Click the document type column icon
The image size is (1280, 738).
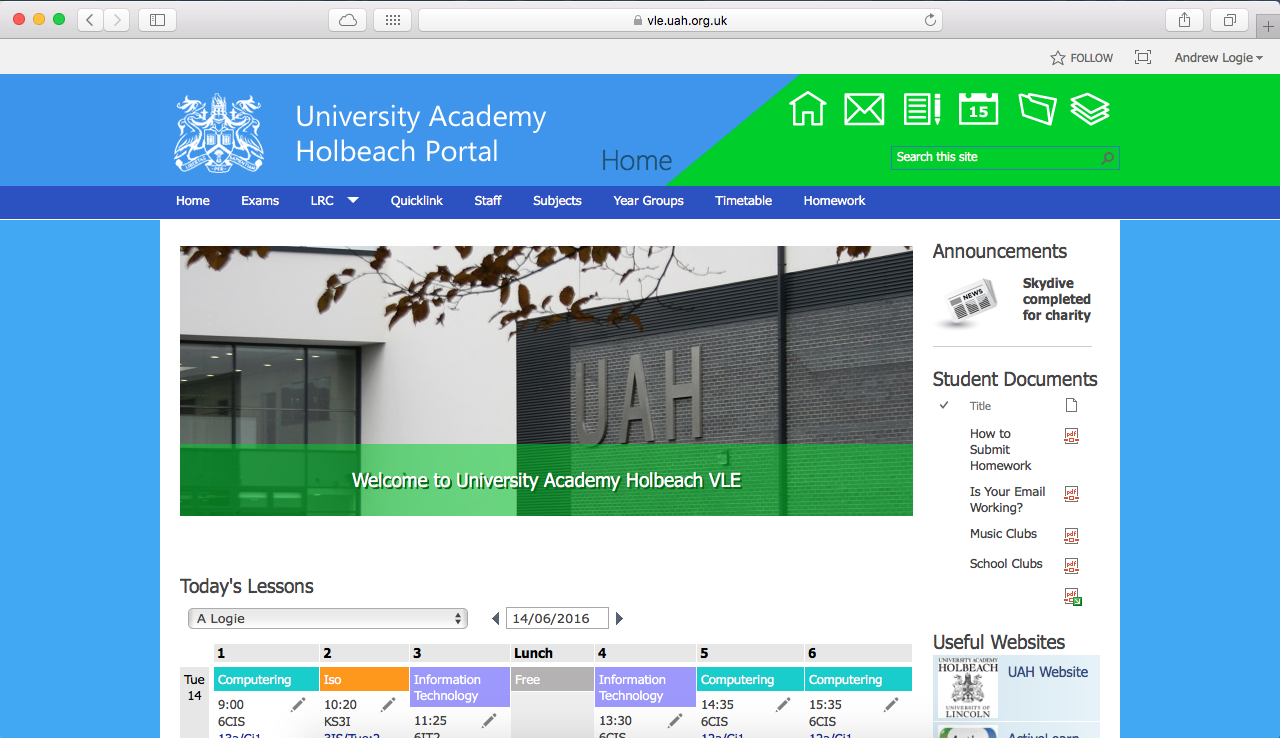click(1071, 405)
